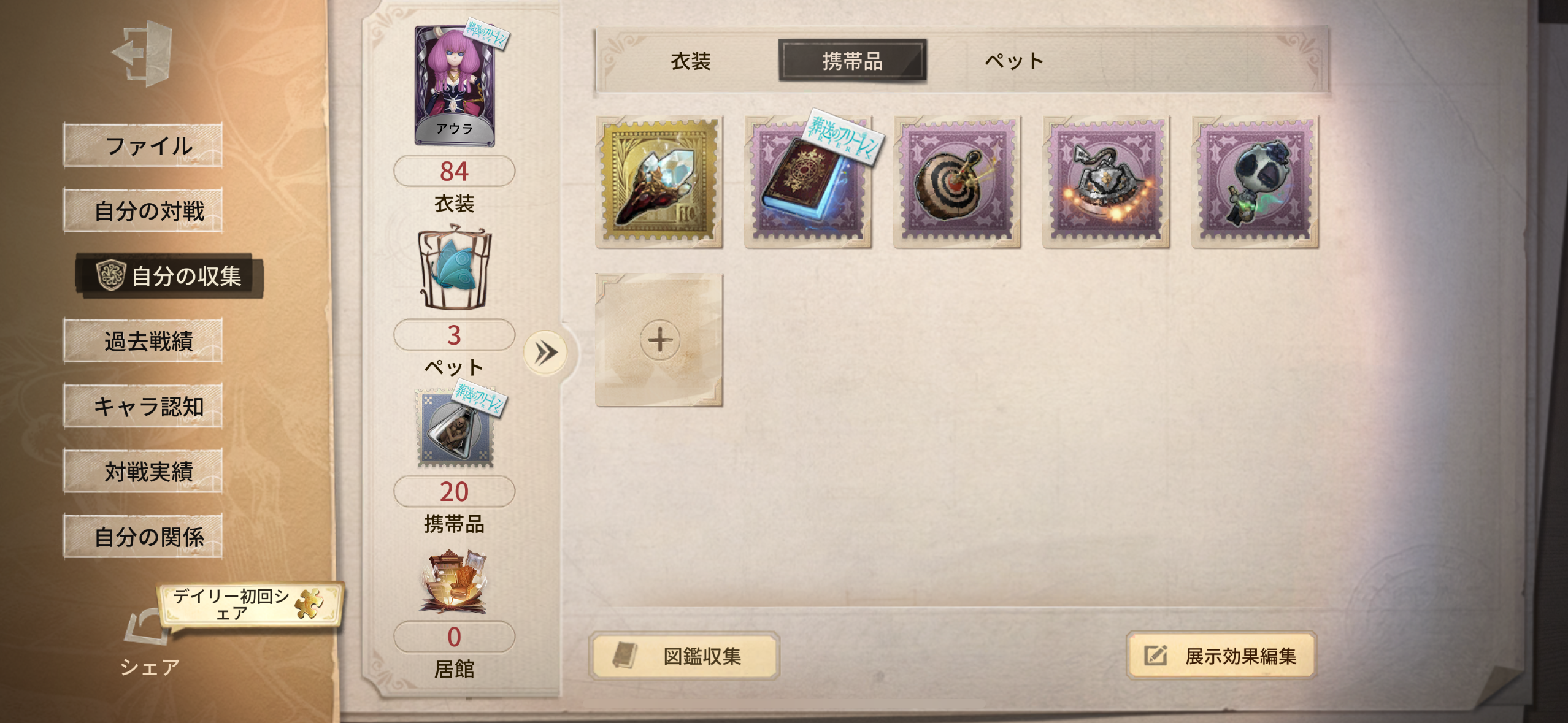
Task: Select the skull rattle accessory stamp
Action: pyautogui.click(x=1255, y=182)
